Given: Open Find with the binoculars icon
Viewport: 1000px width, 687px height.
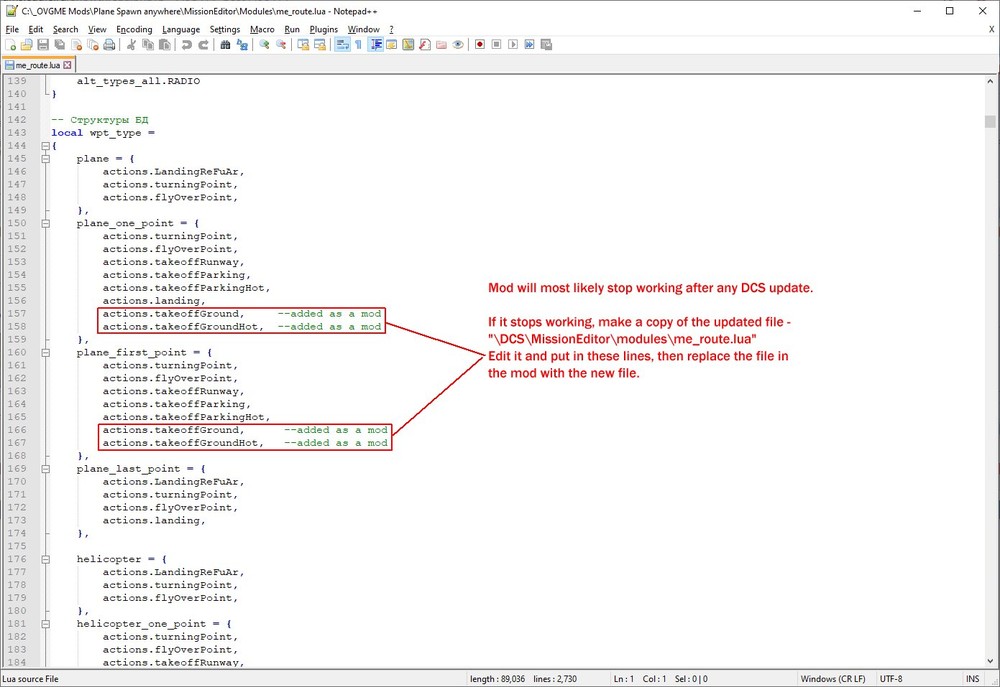Looking at the screenshot, I should coord(226,45).
